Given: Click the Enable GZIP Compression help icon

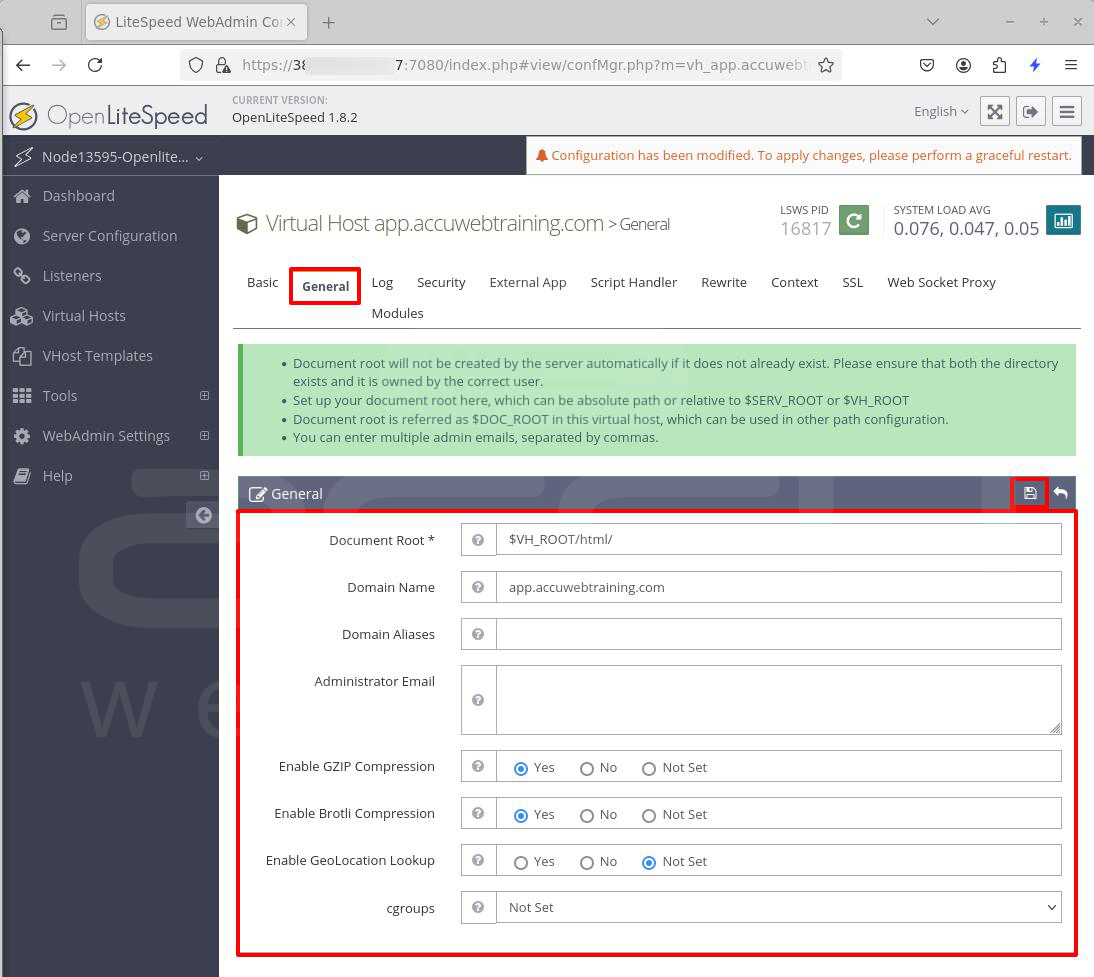Looking at the screenshot, I should coord(478,766).
